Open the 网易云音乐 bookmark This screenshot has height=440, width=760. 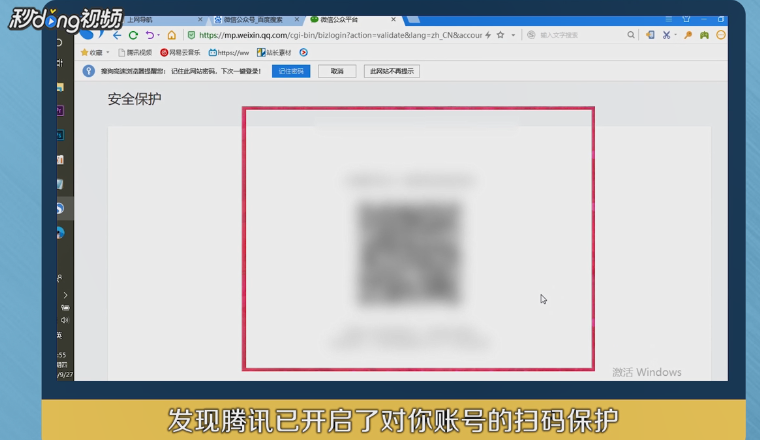[180, 52]
